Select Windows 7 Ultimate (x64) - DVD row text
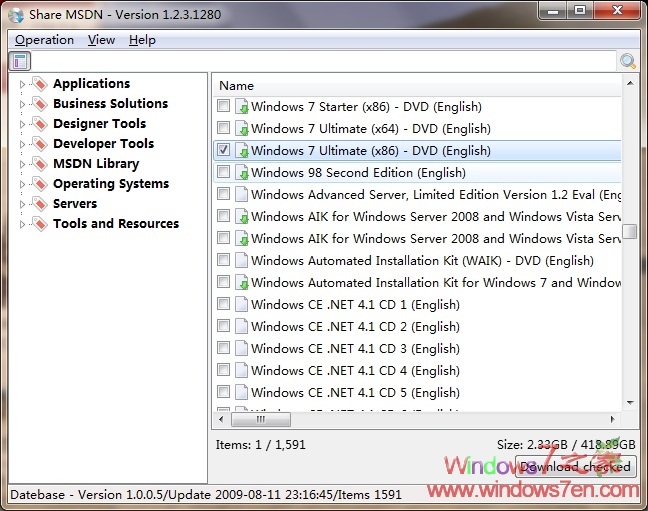The height and width of the screenshot is (511, 648). (371, 129)
